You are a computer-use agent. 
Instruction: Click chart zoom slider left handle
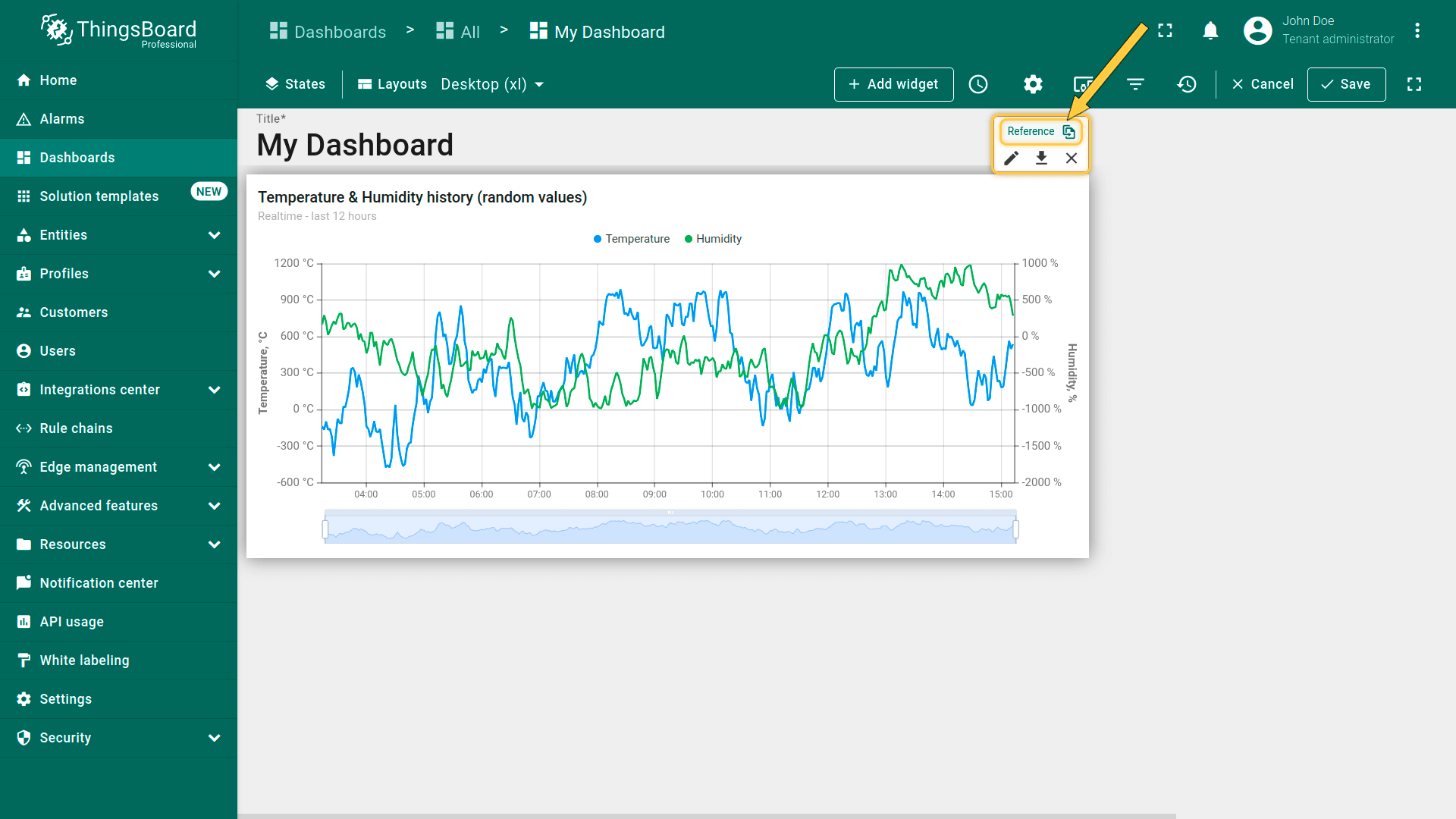[325, 529]
